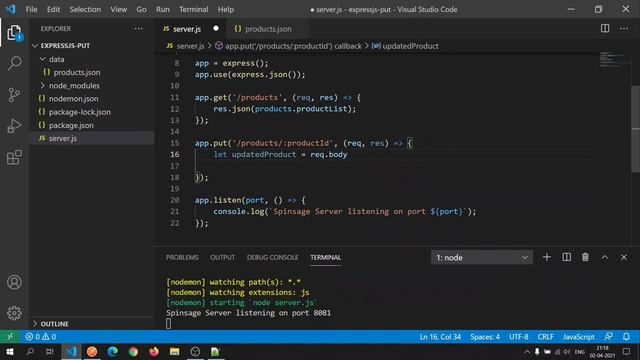Open the Terminal menu
The image size is (640, 360).
(x=193, y=9)
